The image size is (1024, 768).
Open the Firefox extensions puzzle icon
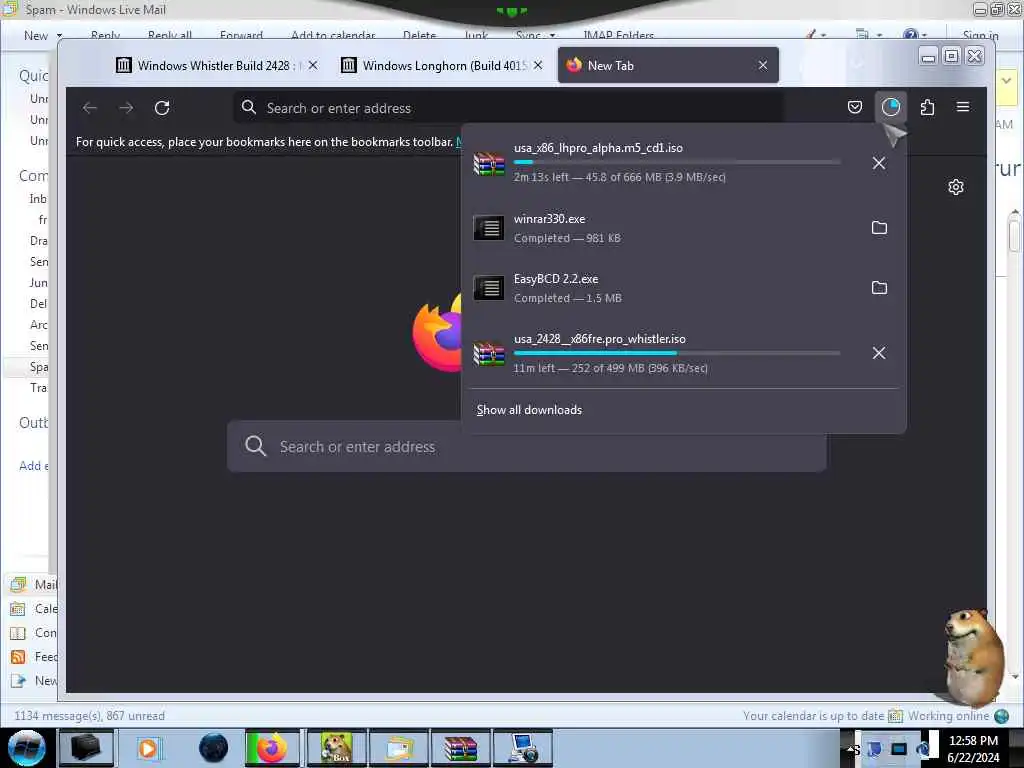[x=927, y=107]
